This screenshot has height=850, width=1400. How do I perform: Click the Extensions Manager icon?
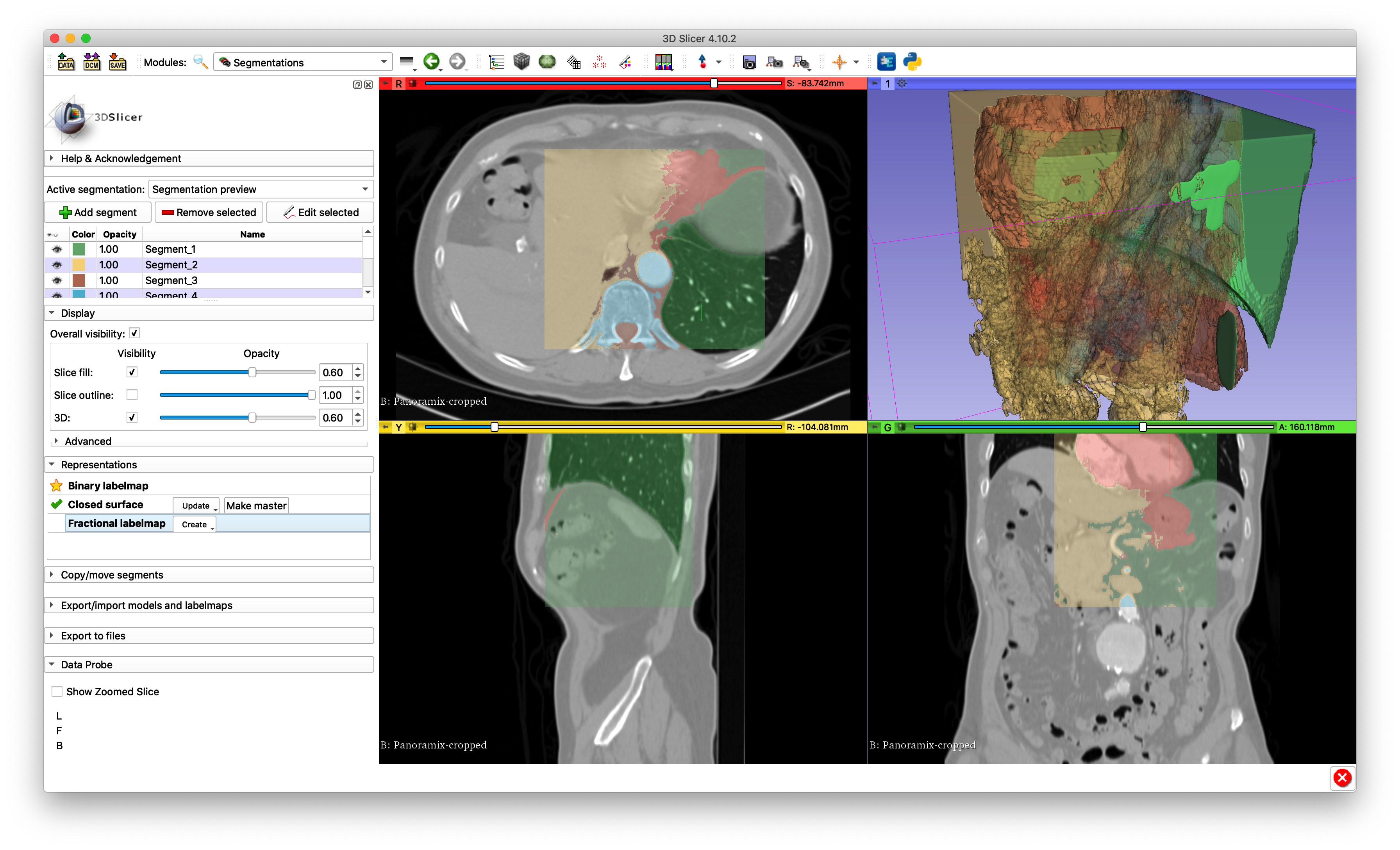(x=886, y=62)
